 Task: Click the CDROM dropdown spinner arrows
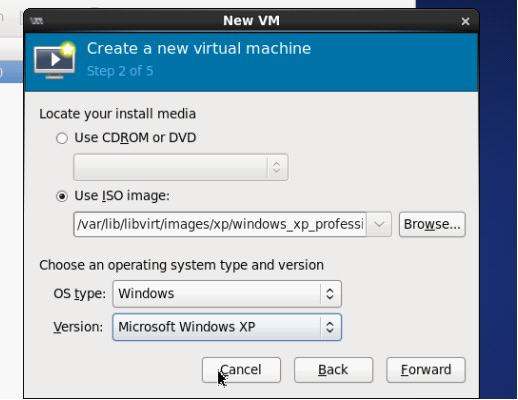tap(276, 167)
